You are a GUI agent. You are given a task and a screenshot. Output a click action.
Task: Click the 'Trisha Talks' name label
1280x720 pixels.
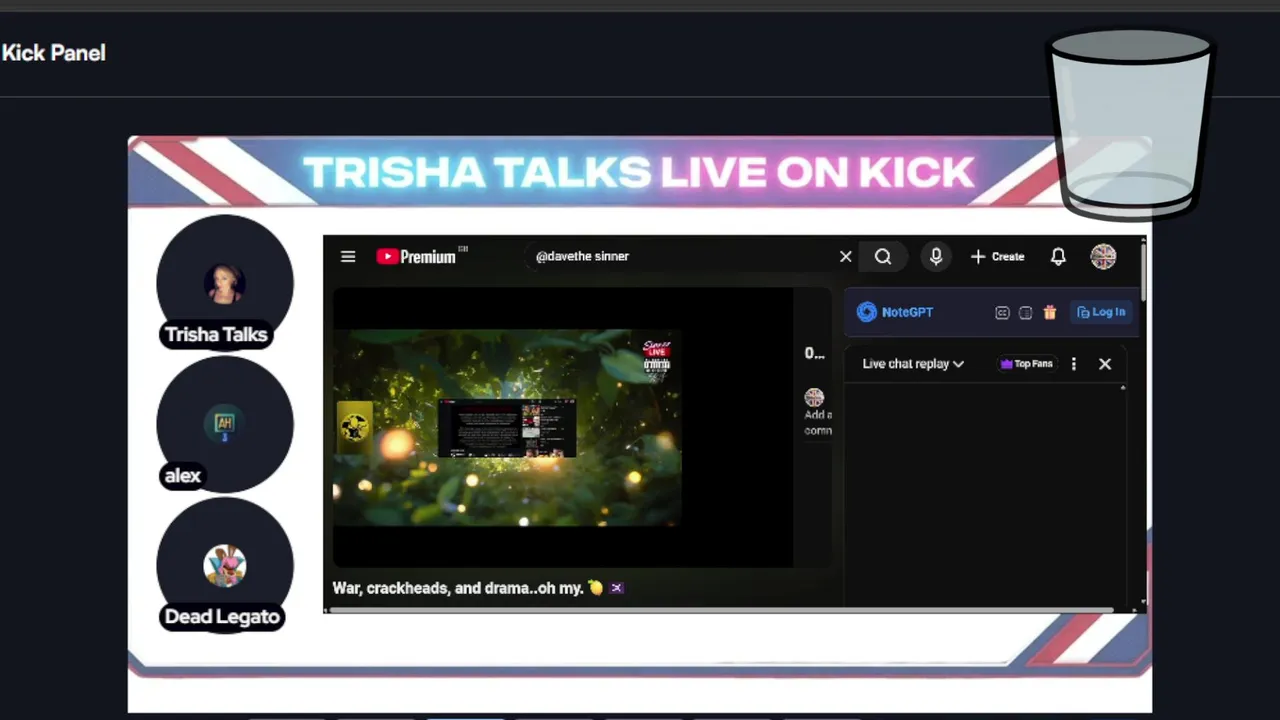[216, 335]
